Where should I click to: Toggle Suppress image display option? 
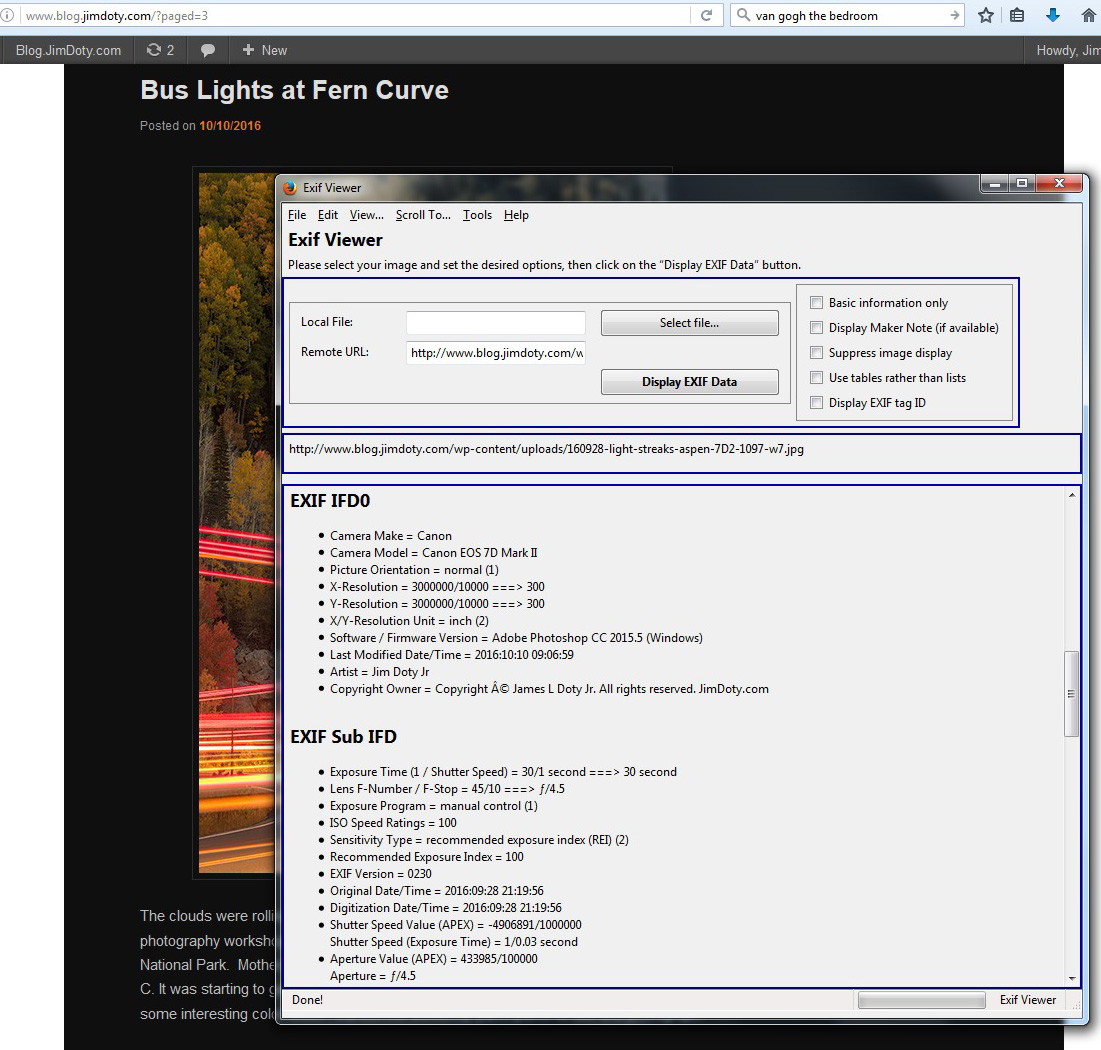817,353
